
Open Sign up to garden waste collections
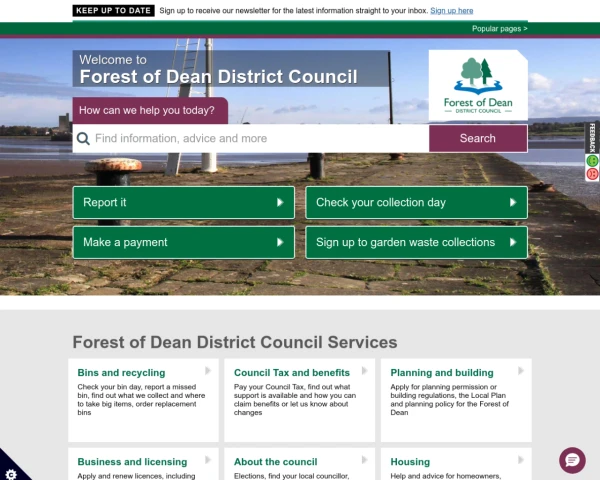pos(416,242)
